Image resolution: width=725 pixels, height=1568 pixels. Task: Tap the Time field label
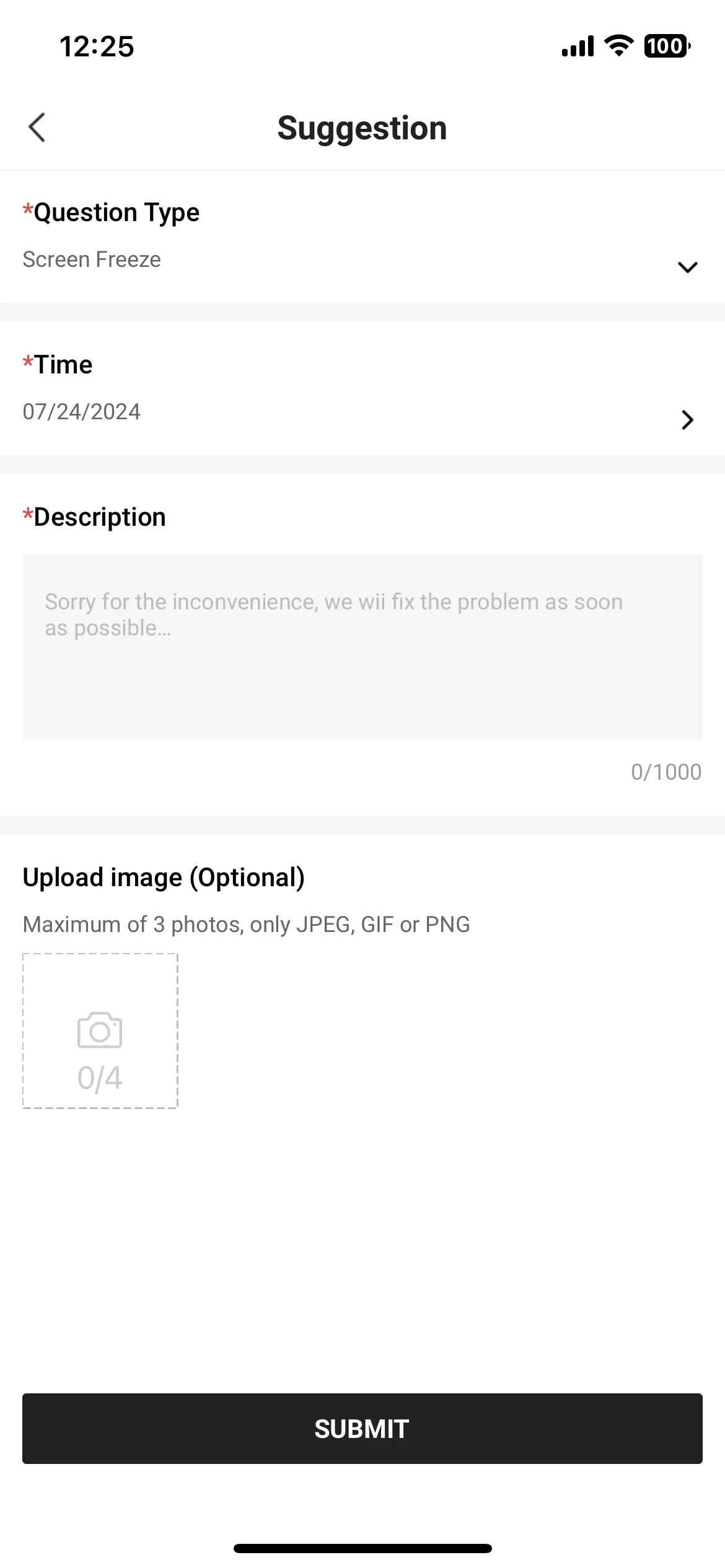click(58, 365)
